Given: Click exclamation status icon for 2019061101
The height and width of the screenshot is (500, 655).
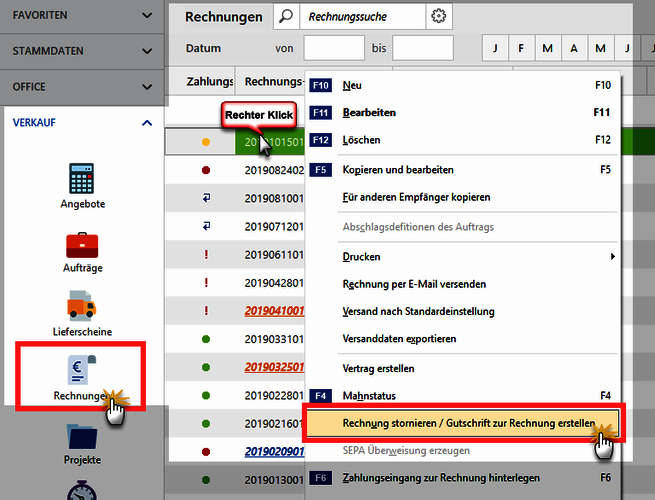Looking at the screenshot, I should coord(206,254).
